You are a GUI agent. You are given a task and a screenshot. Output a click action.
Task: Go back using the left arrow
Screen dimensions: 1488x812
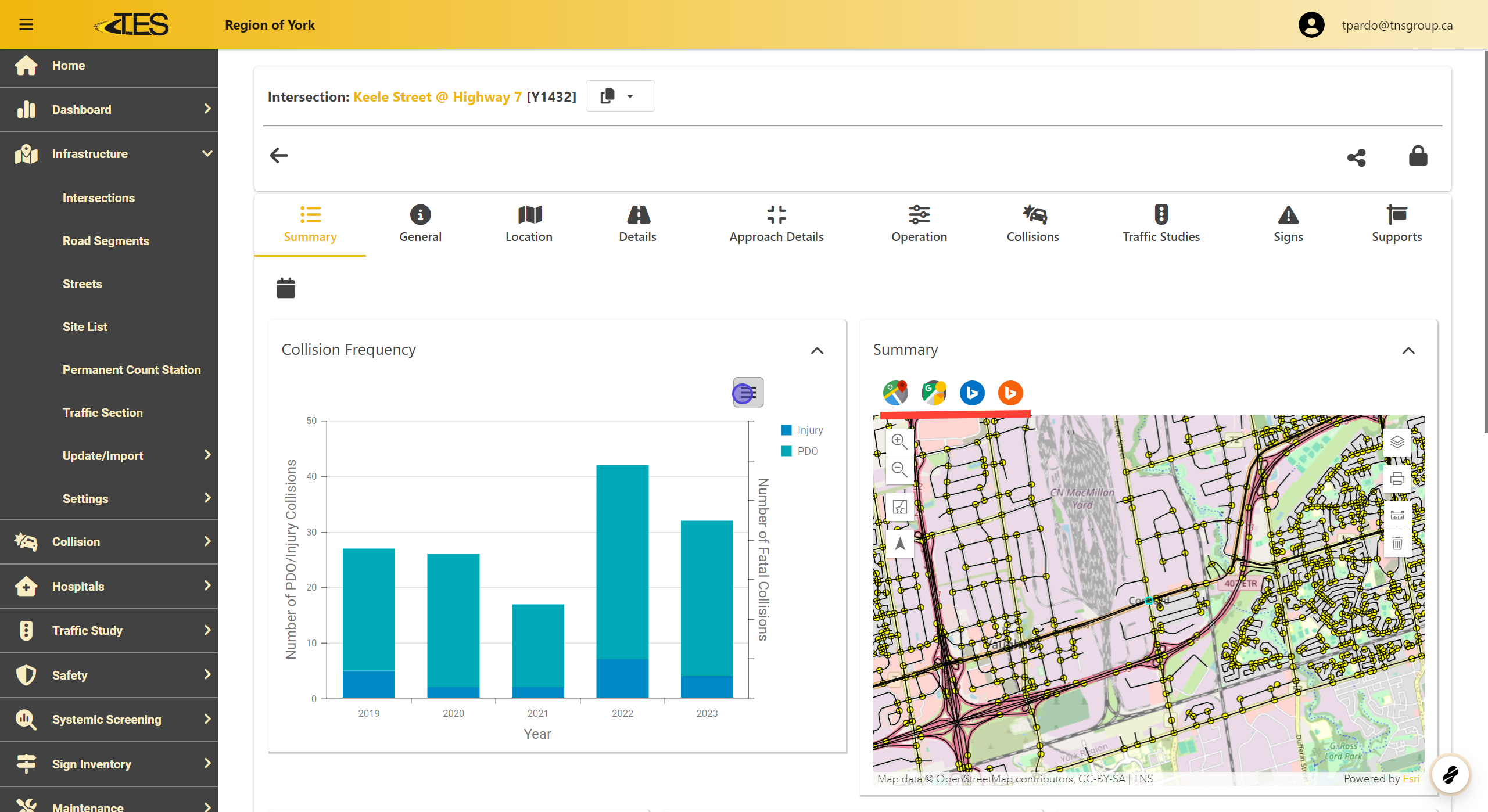(x=279, y=156)
